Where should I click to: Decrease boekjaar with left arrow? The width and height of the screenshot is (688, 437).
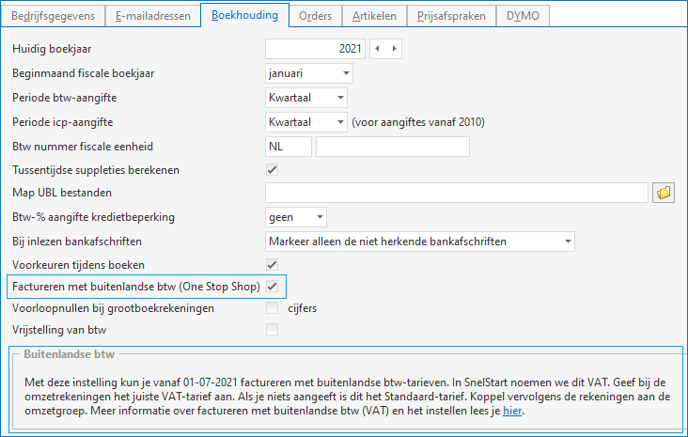click(377, 49)
